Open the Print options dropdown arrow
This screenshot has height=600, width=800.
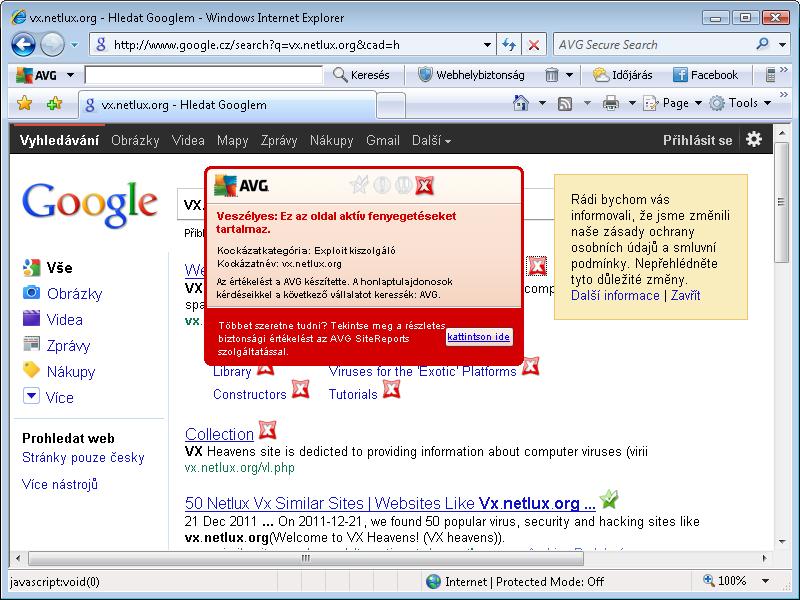(x=632, y=104)
